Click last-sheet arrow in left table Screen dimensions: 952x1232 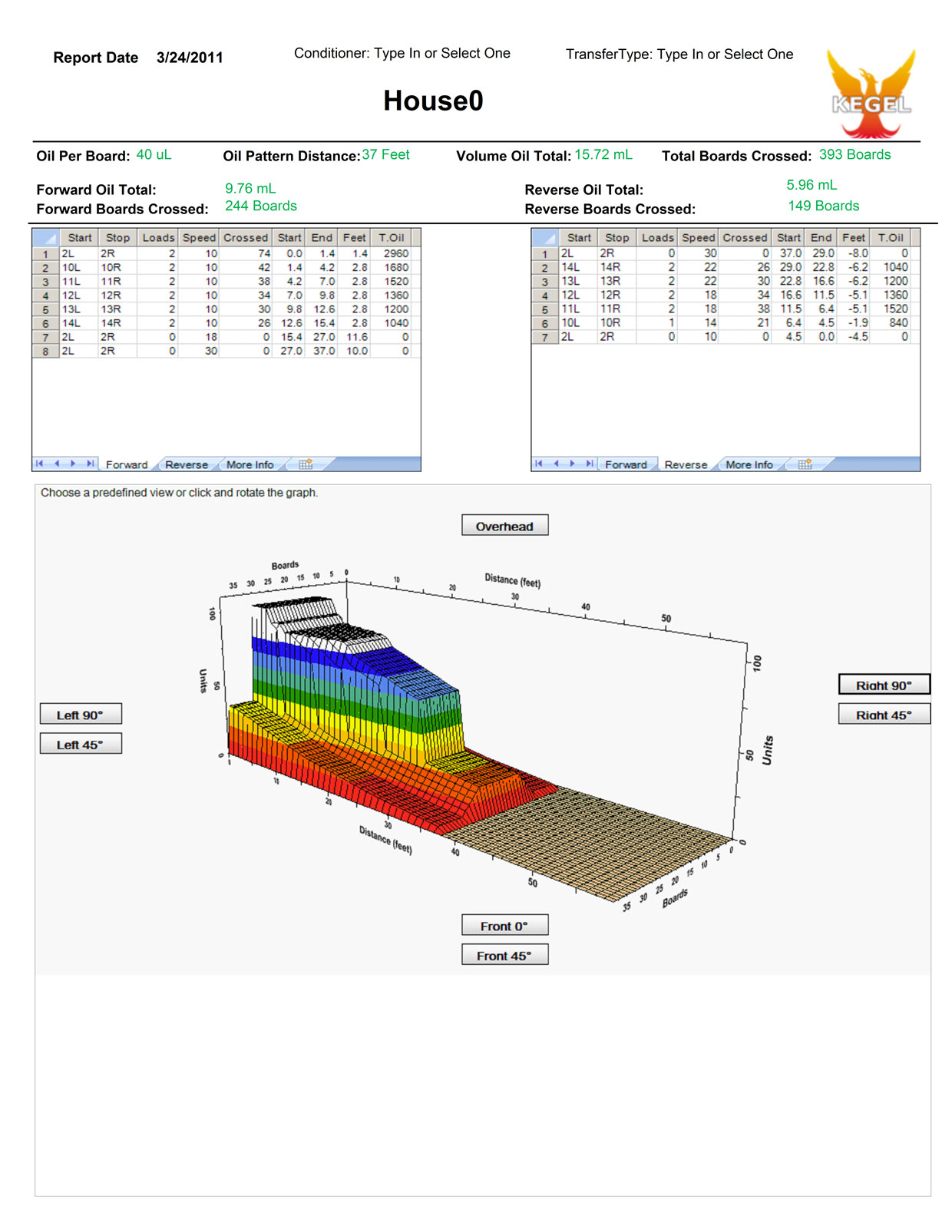click(90, 464)
